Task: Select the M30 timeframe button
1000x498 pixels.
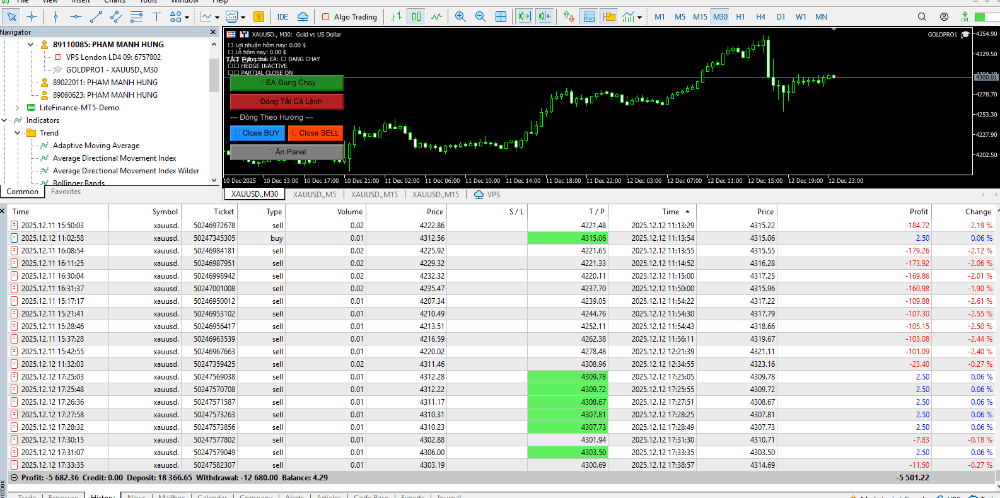Action: pyautogui.click(x=720, y=17)
